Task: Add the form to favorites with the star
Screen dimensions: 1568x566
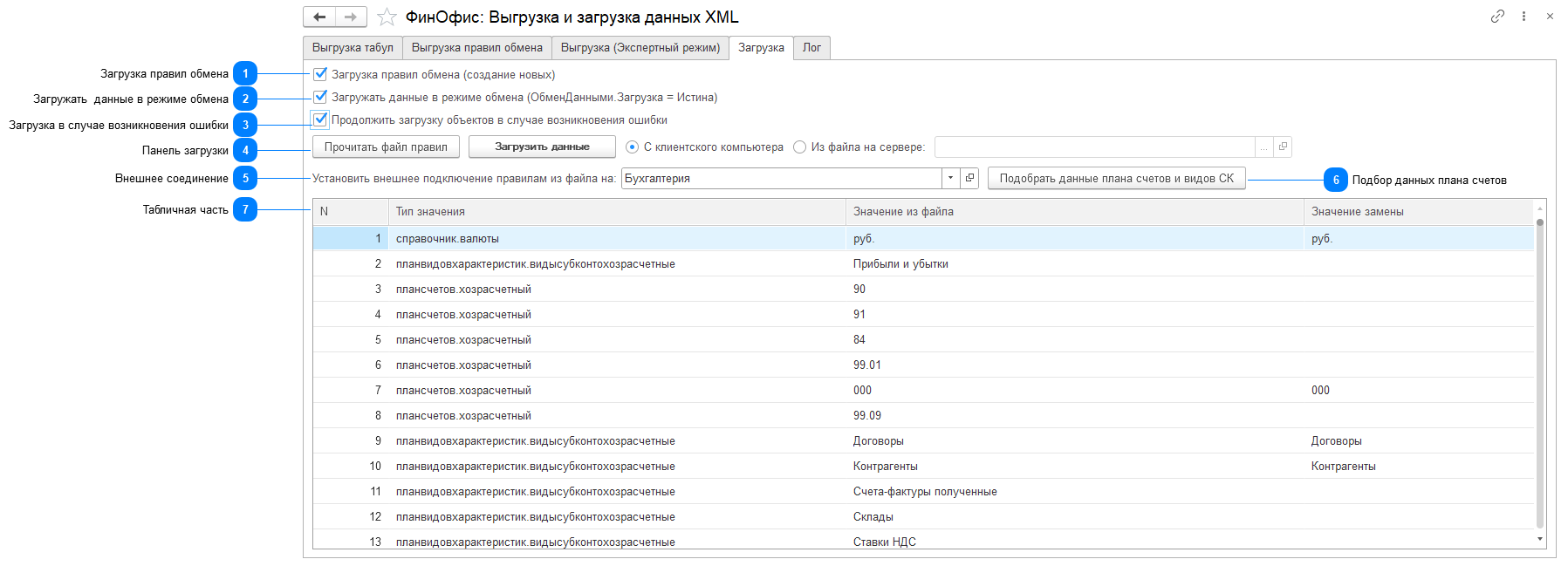Action: click(x=387, y=17)
